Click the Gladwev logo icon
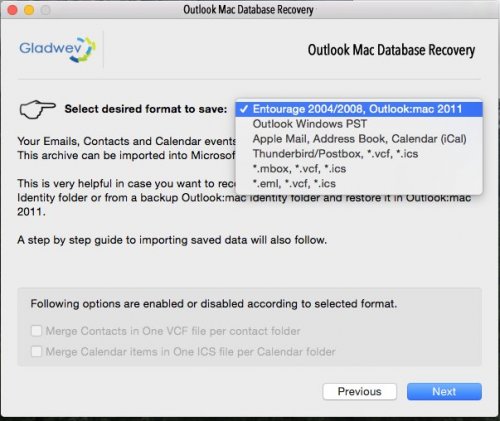 [x=57, y=49]
